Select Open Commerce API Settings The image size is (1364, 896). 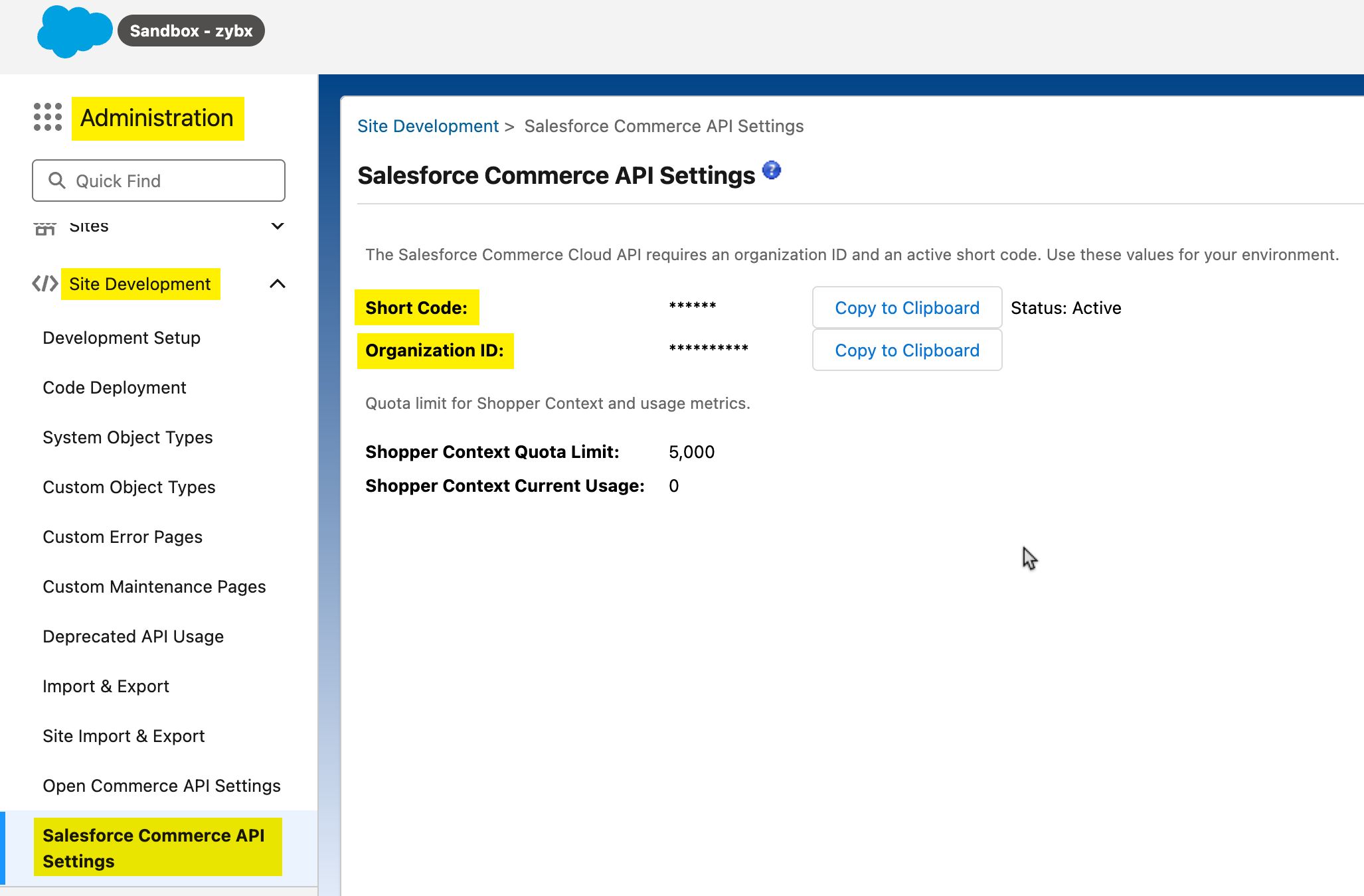[161, 785]
